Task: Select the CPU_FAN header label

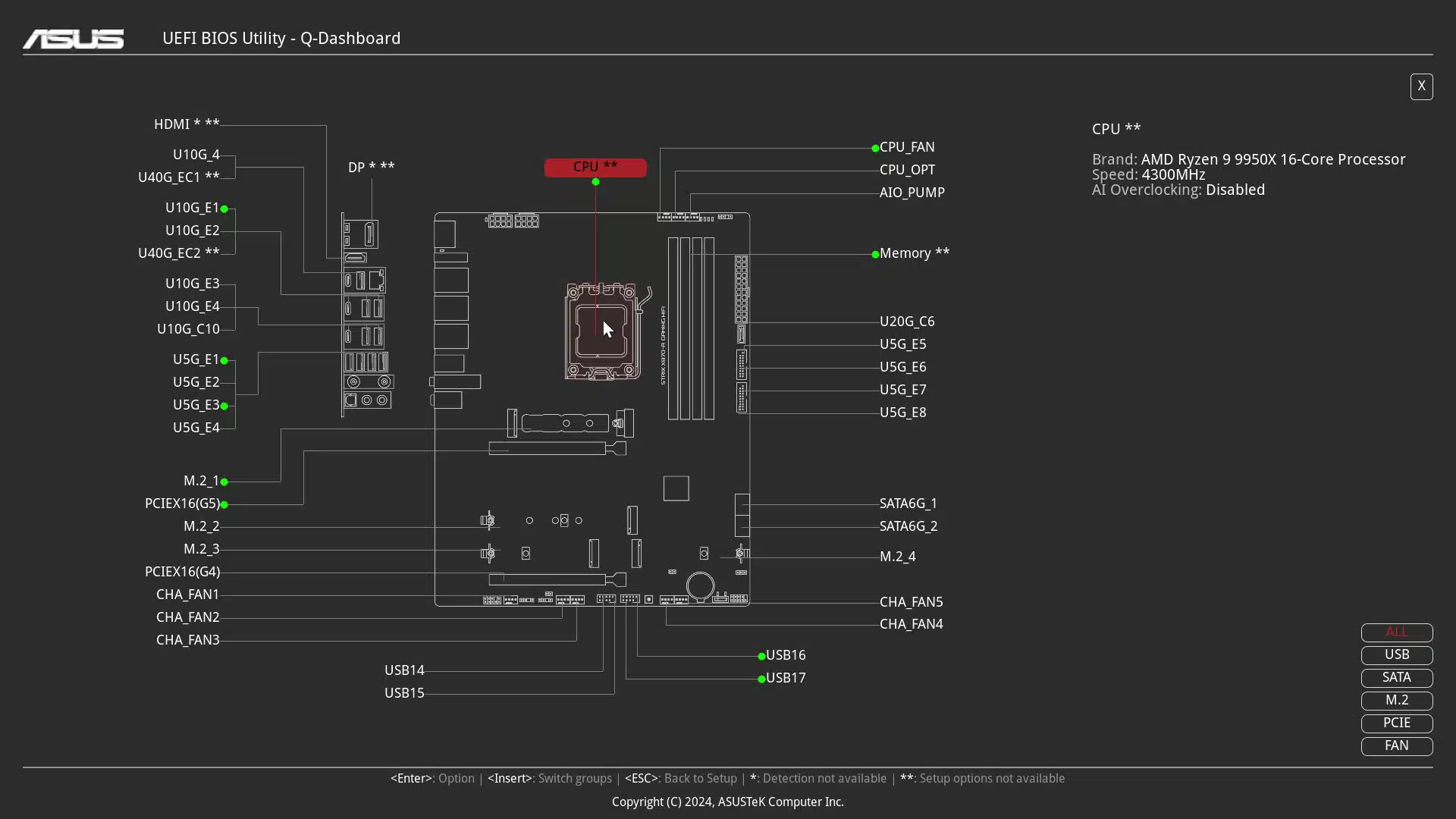Action: click(907, 147)
